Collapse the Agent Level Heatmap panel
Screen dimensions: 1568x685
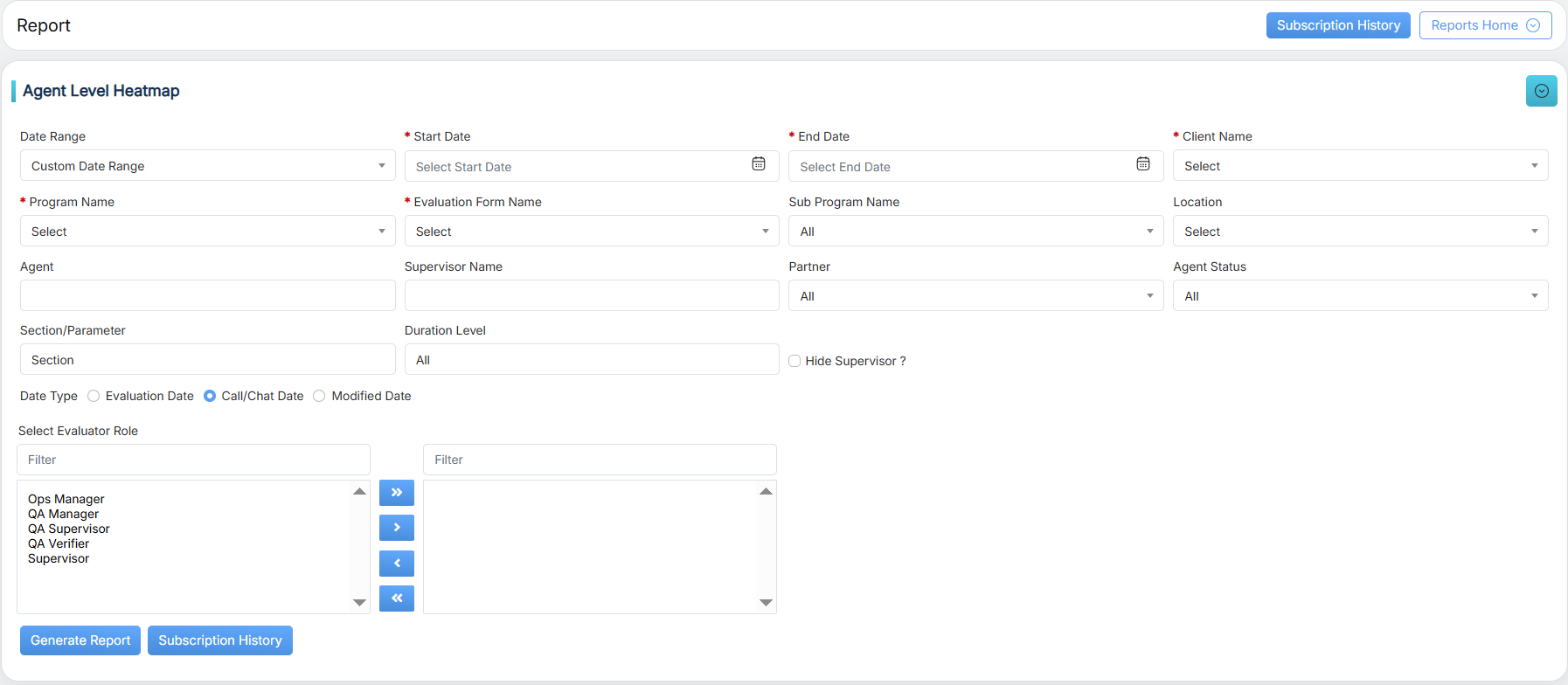(1541, 91)
